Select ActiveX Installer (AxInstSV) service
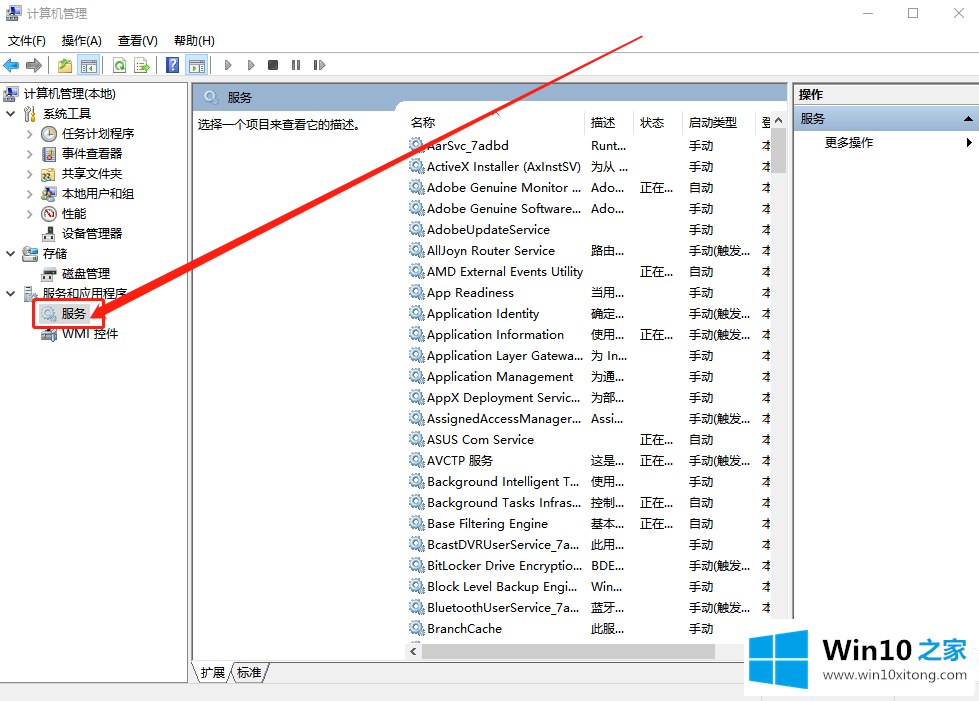This screenshot has height=701, width=979. tap(503, 167)
